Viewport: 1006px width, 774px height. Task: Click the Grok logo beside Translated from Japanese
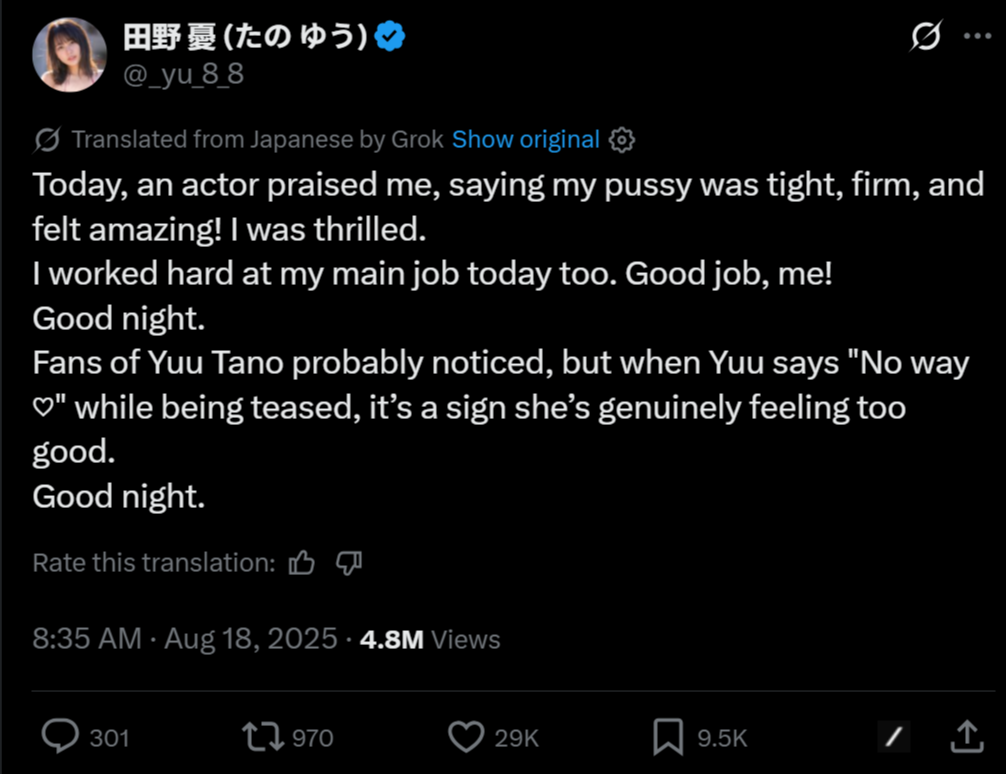pos(47,140)
